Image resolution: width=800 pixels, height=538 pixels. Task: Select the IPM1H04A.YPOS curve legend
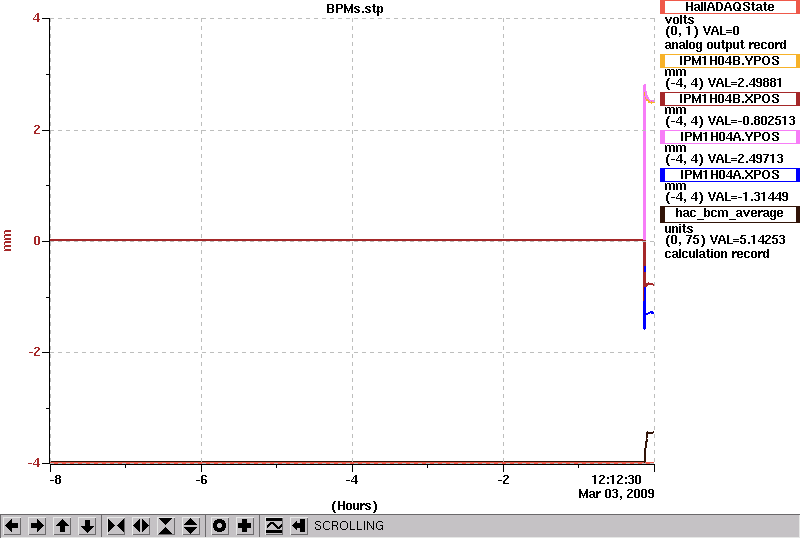(x=730, y=137)
